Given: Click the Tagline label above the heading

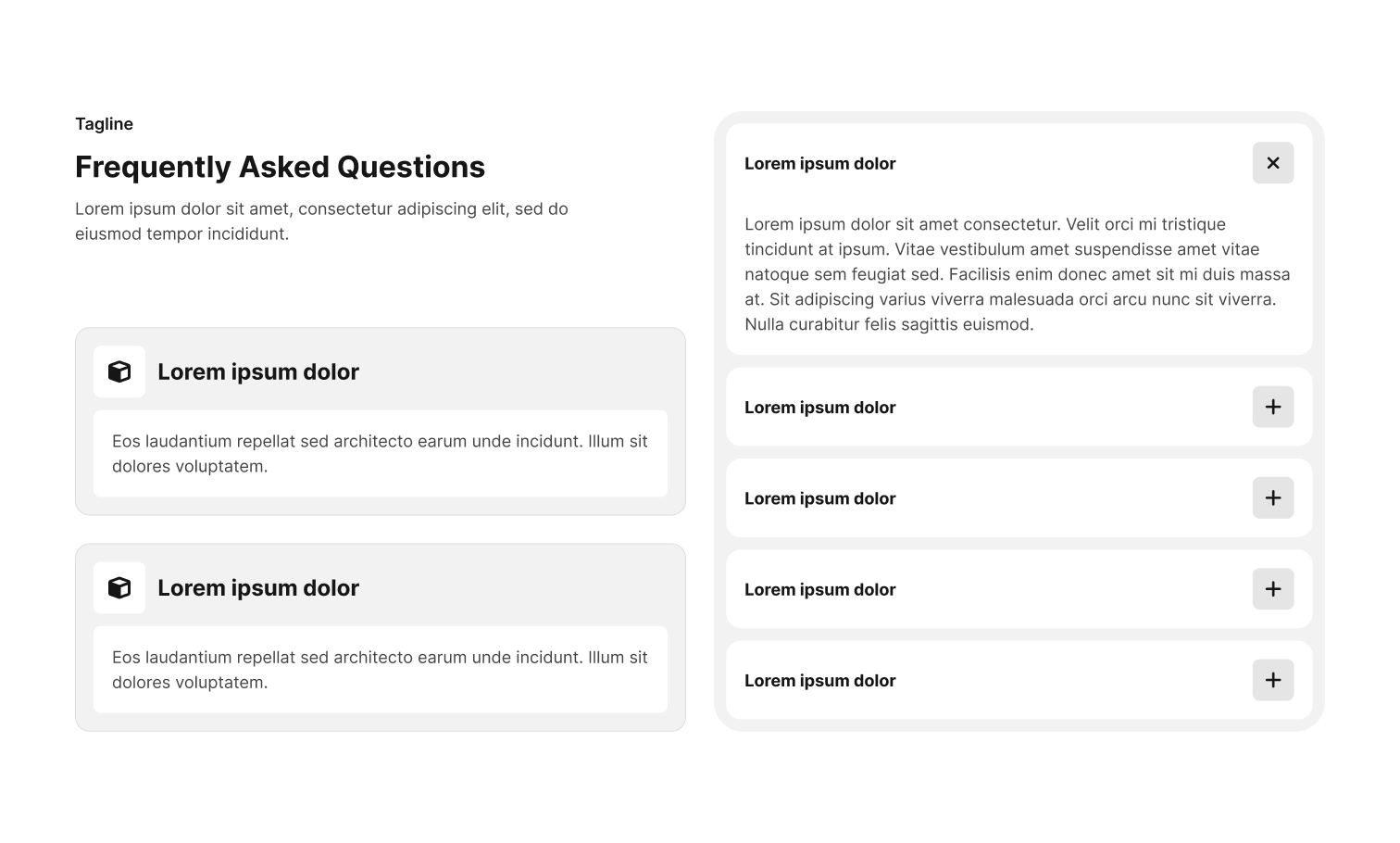Looking at the screenshot, I should click(x=104, y=124).
